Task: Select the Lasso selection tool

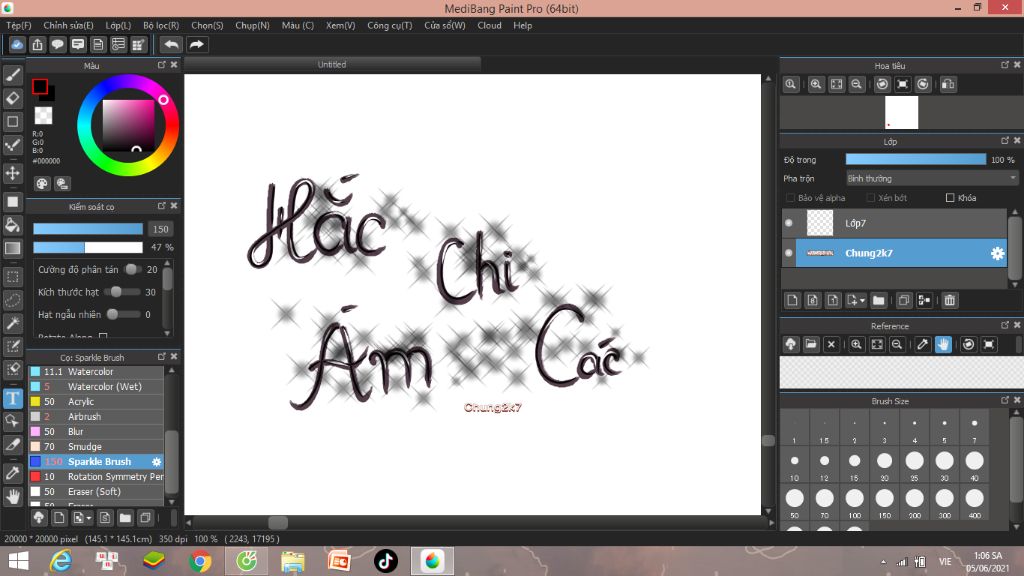Action: (x=12, y=300)
